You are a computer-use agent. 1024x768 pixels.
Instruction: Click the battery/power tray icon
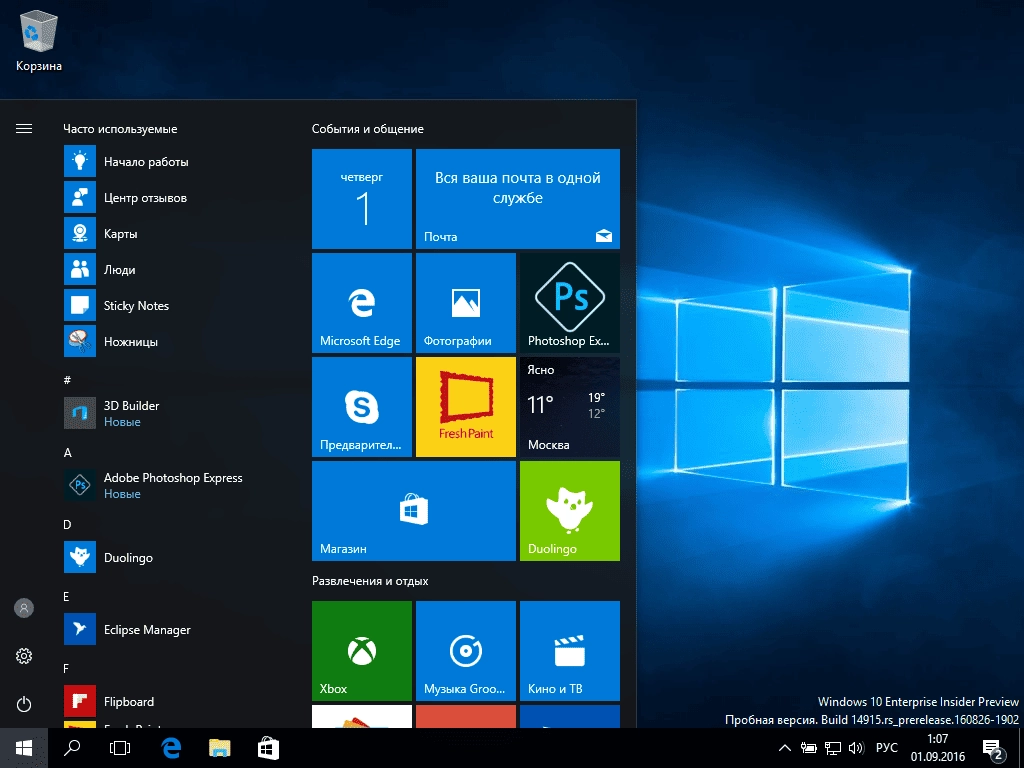[x=808, y=748]
